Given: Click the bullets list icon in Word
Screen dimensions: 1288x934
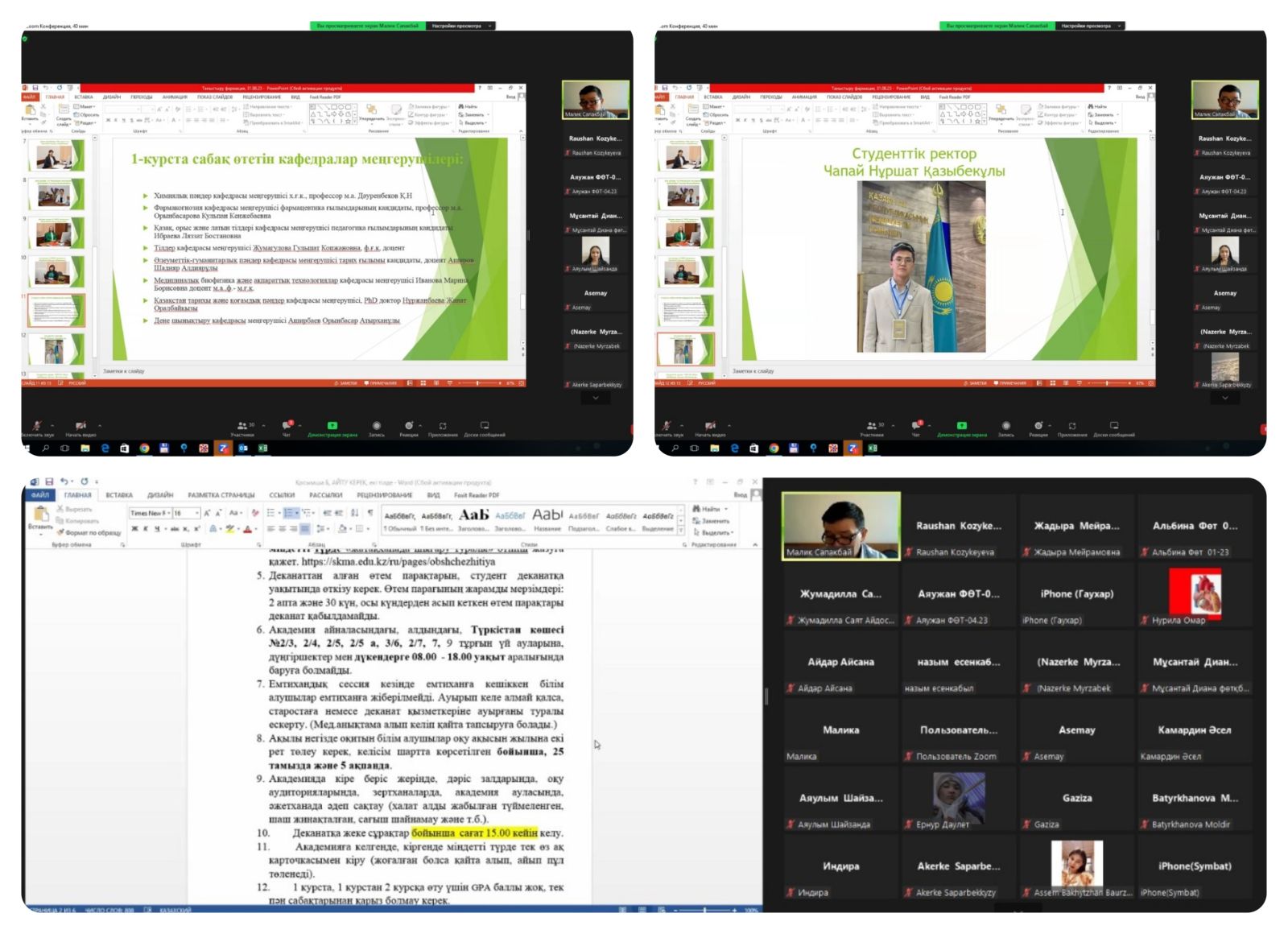Looking at the screenshot, I should pyautogui.click(x=272, y=512).
